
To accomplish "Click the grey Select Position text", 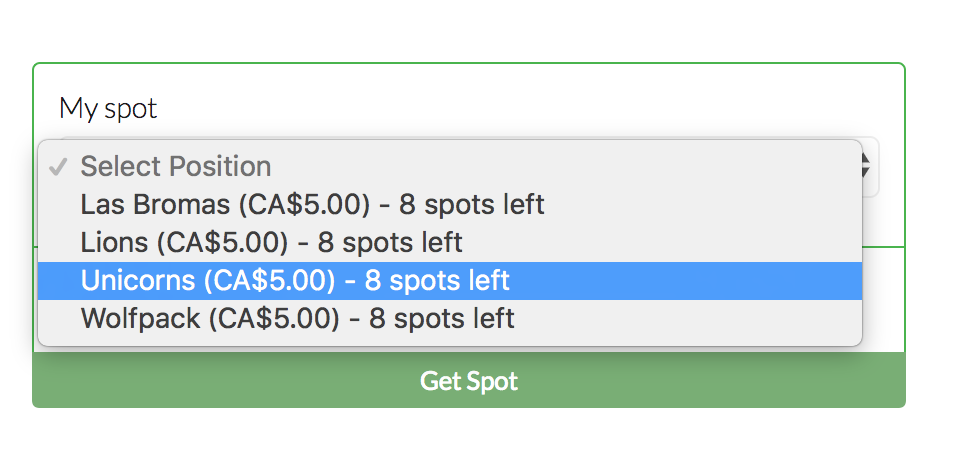I will (176, 167).
